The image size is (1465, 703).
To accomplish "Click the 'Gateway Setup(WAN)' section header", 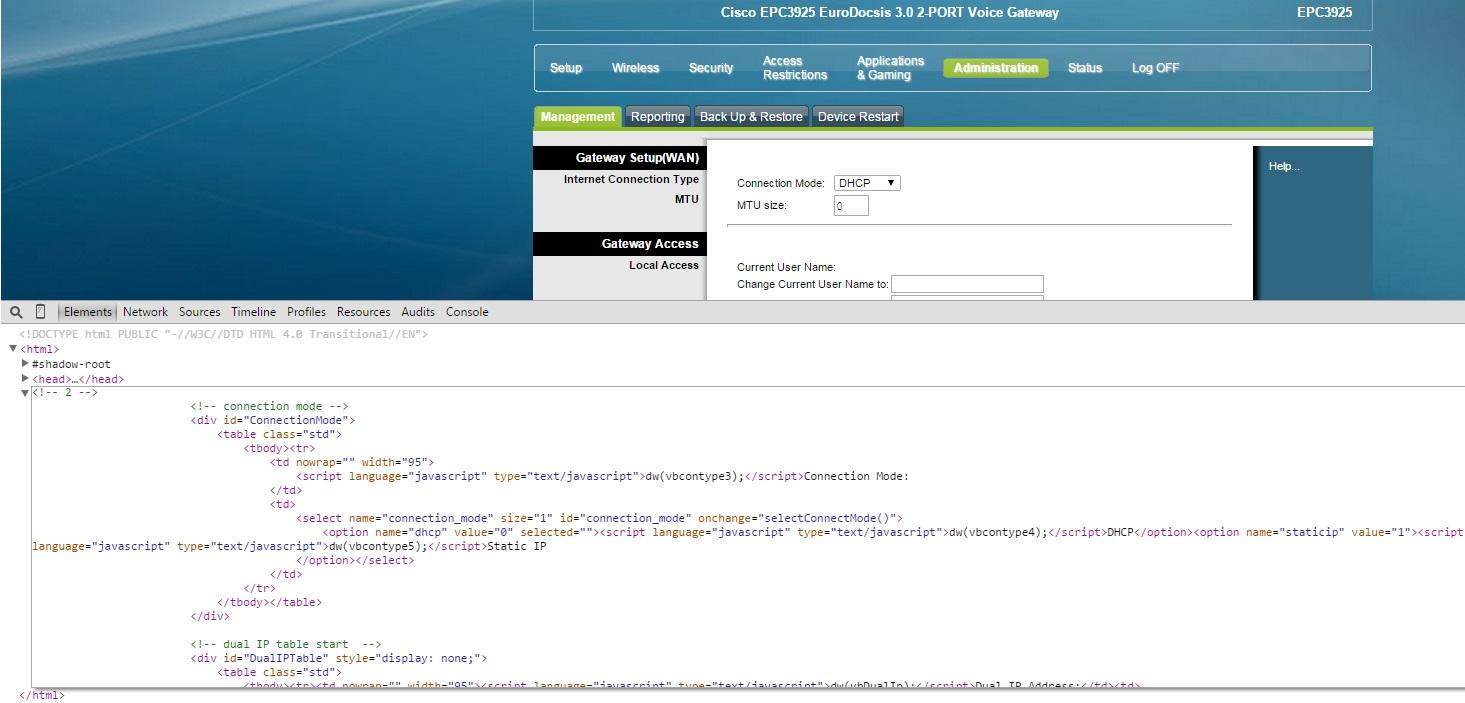I will coord(620,158).
